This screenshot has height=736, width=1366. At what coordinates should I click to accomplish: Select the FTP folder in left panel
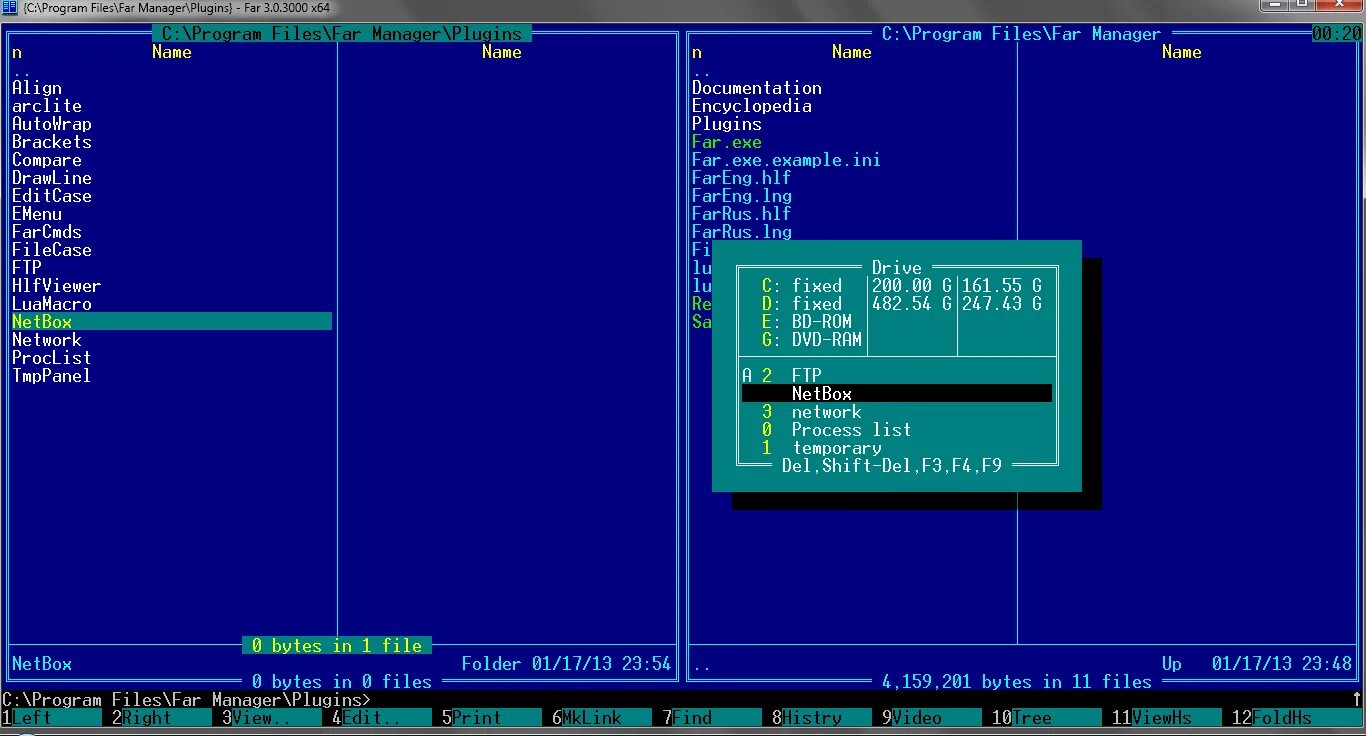pyautogui.click(x=27, y=268)
